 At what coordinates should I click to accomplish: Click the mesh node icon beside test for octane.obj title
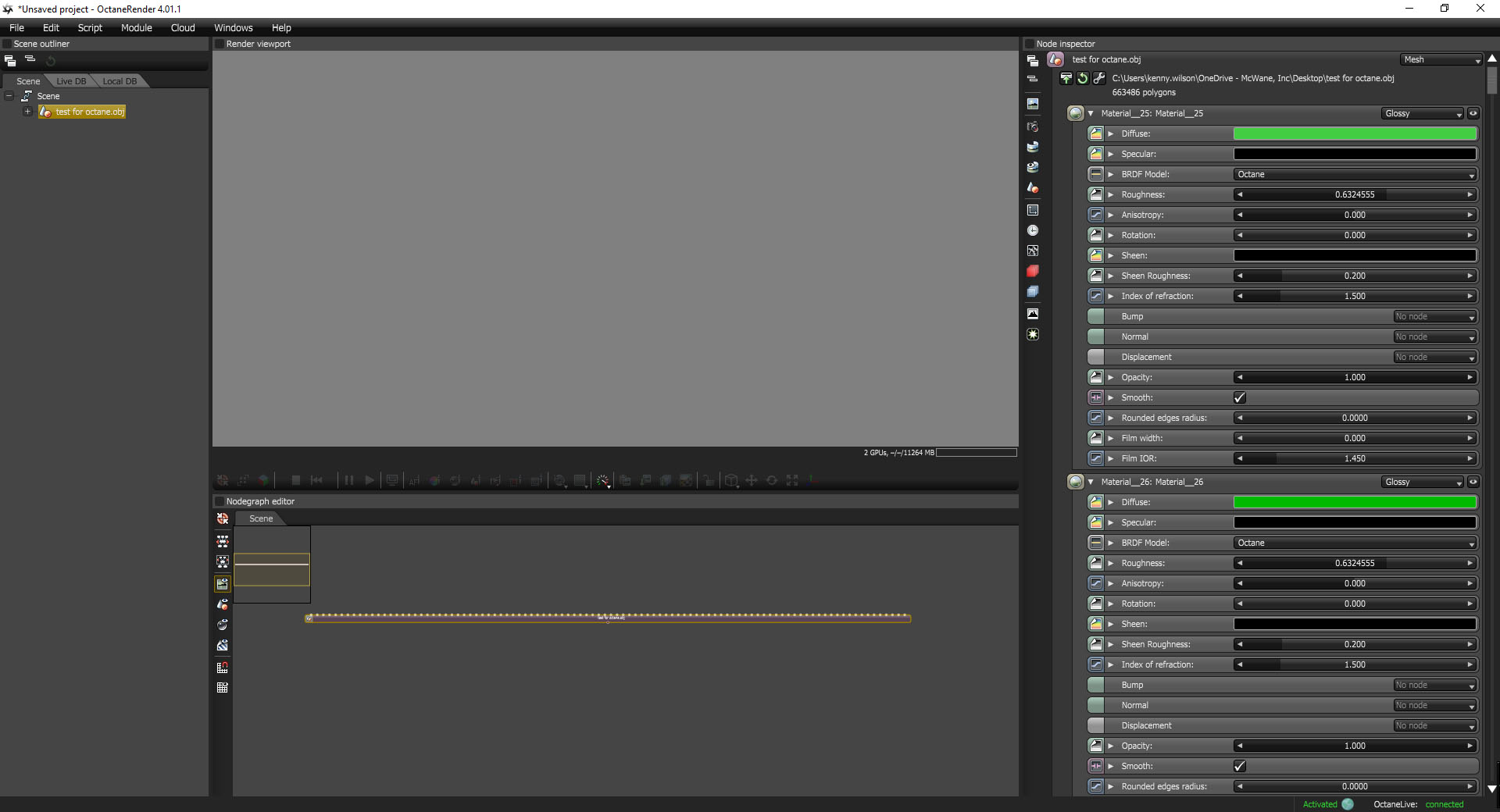pyautogui.click(x=1055, y=59)
